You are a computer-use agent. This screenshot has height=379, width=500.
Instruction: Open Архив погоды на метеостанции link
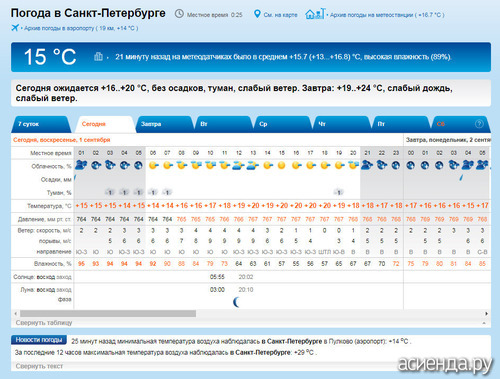point(387,15)
